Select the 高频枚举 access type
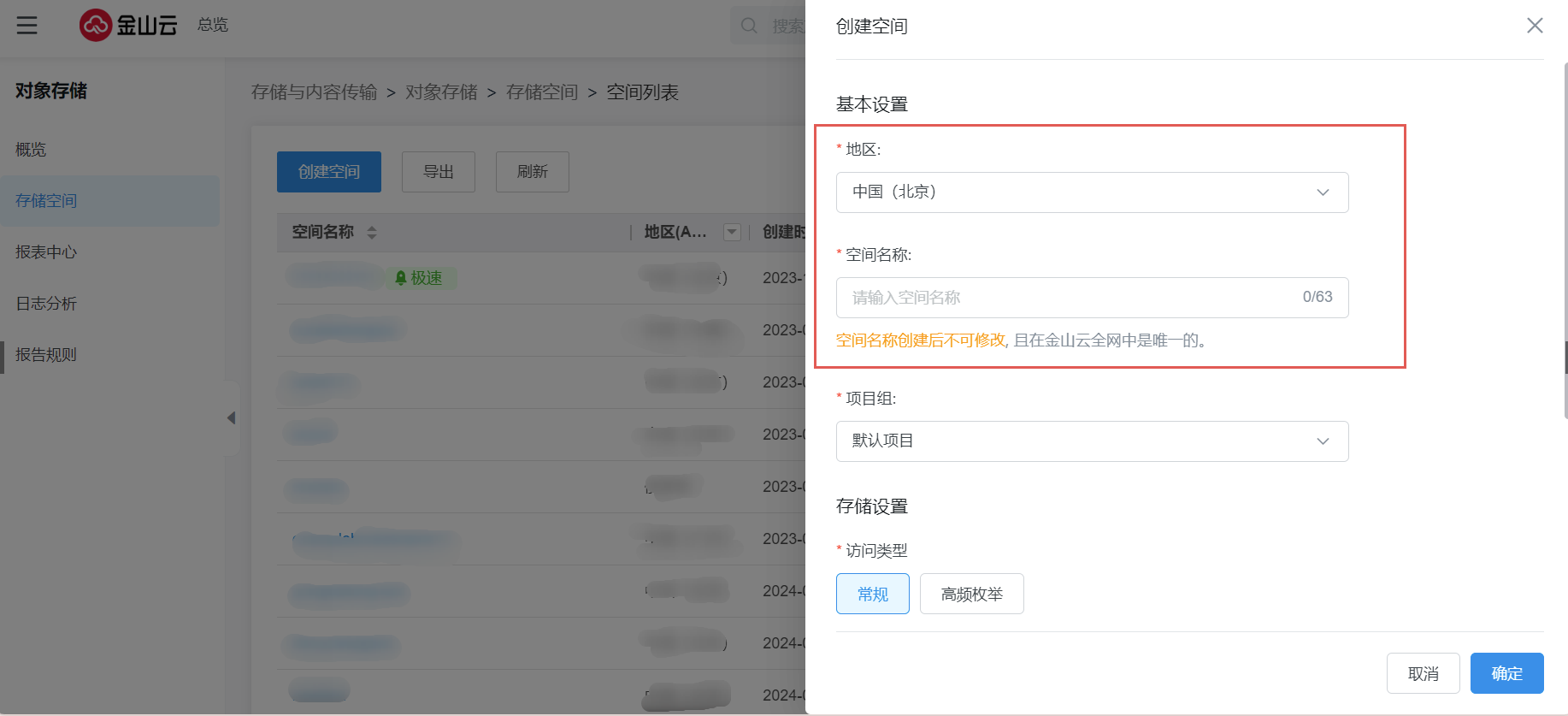Screen dimensions: 1568x716 click(972, 594)
